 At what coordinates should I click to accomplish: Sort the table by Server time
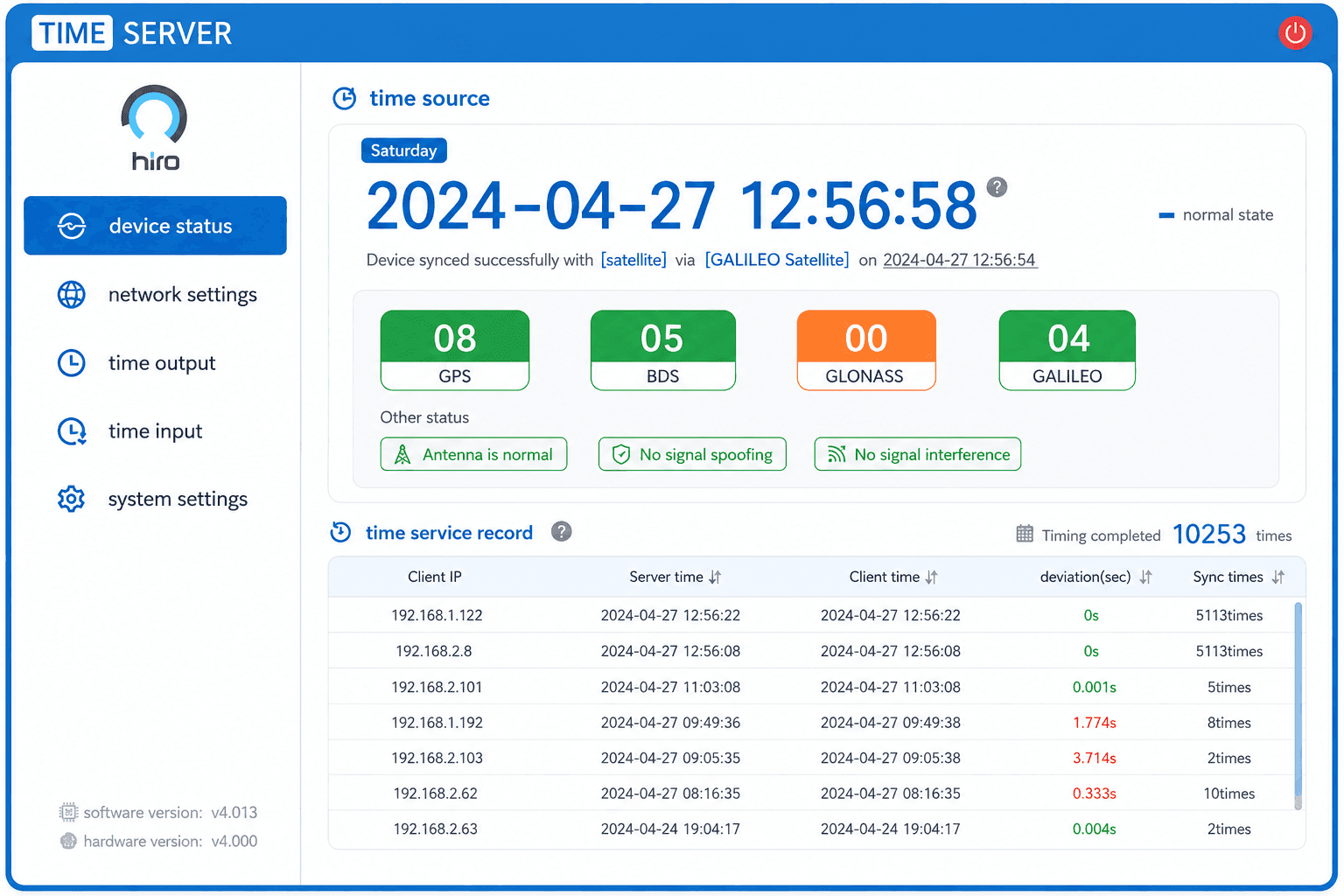pos(716,577)
